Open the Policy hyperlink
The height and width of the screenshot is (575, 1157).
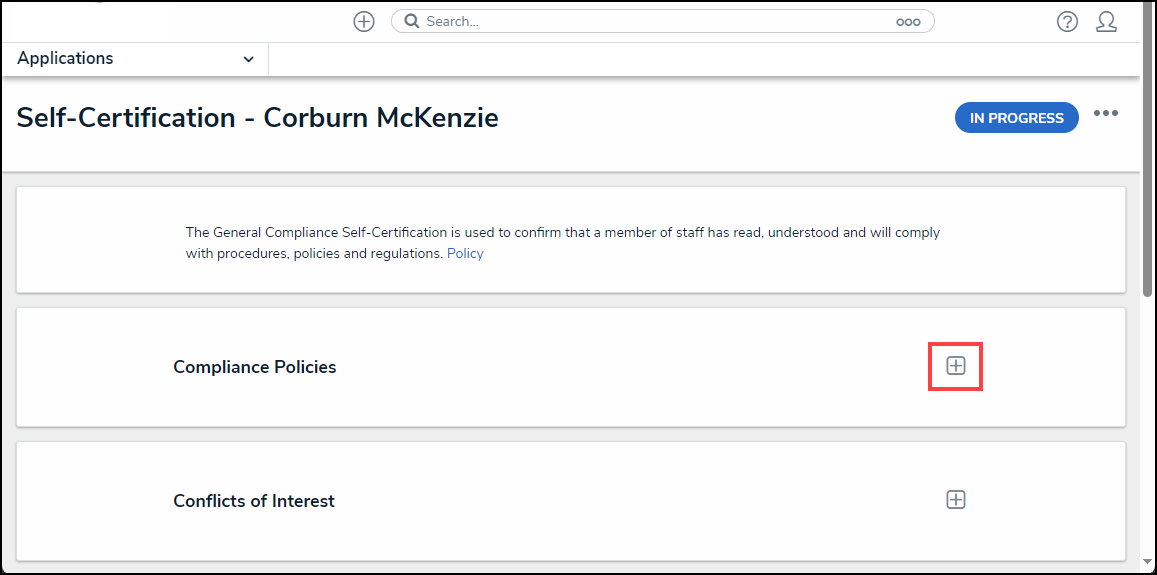coord(465,253)
